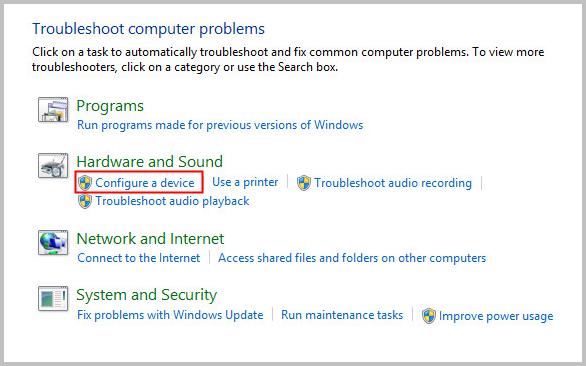Open the Hardware and Sound heading
The image size is (586, 366).
click(x=149, y=162)
